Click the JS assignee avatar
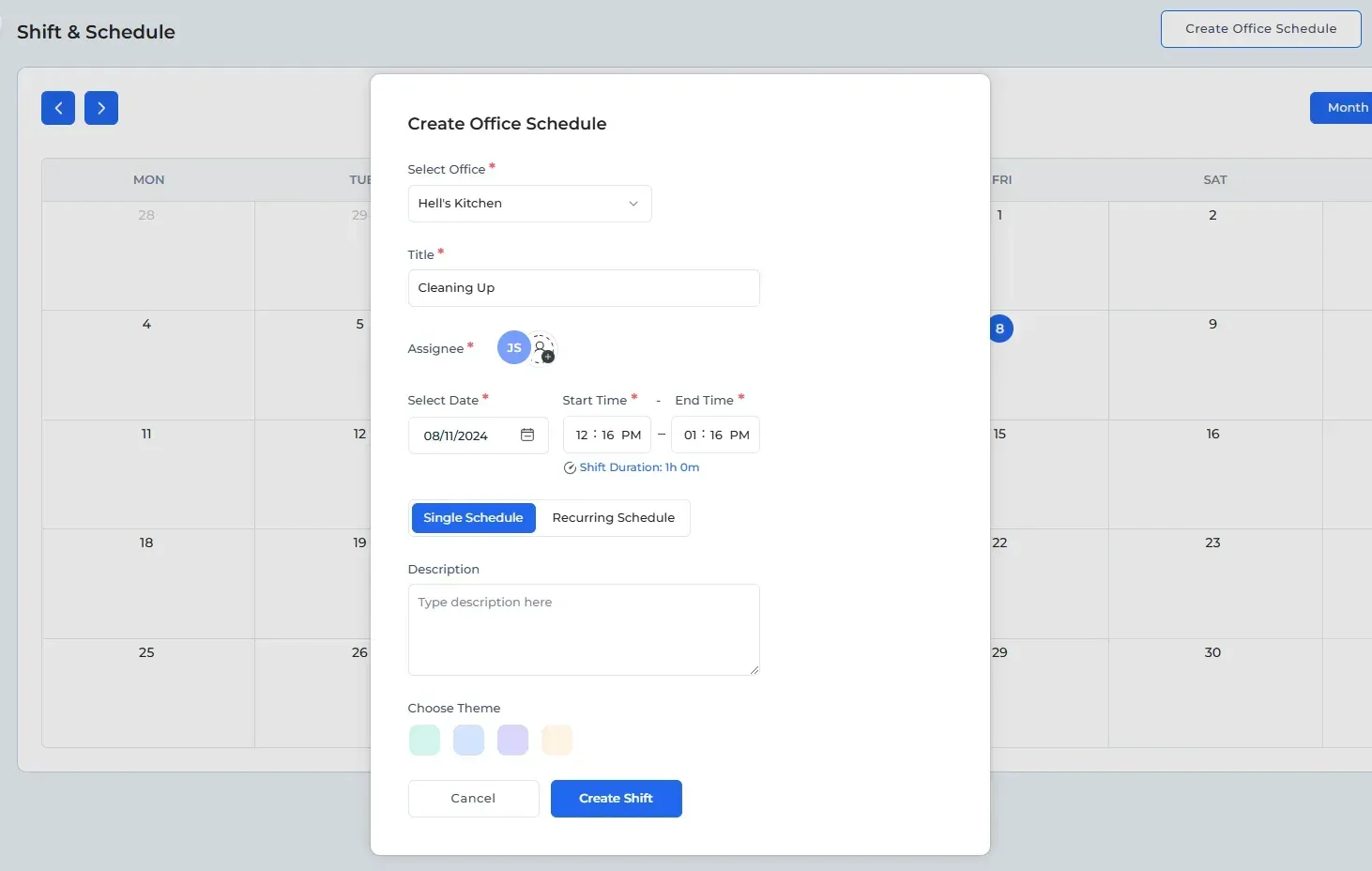Viewport: 1372px width, 871px height. click(x=512, y=347)
